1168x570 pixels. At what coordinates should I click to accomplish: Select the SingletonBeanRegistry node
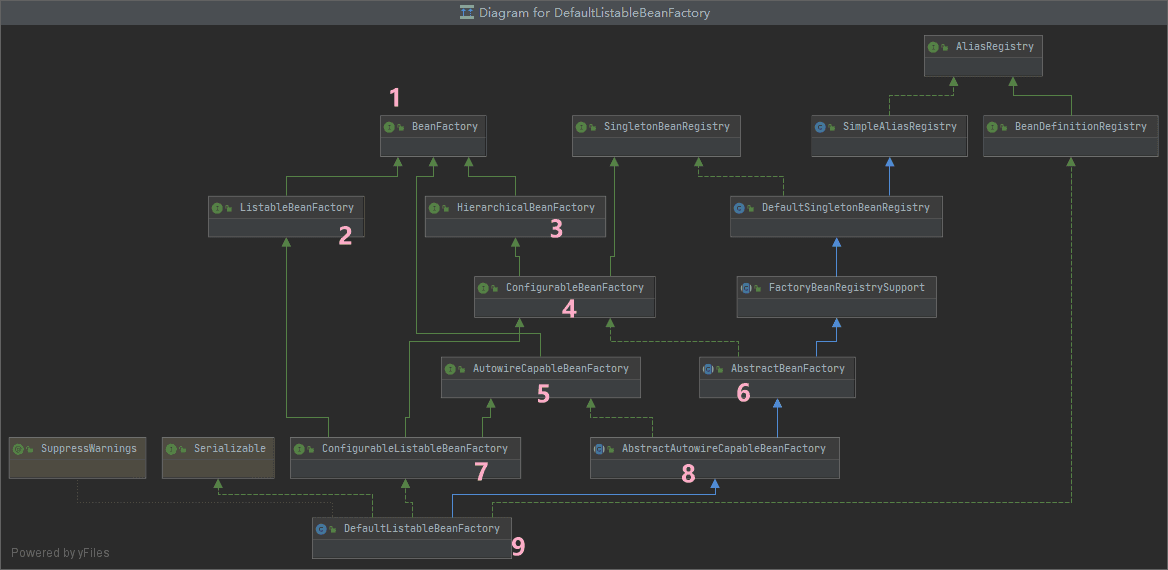click(x=656, y=136)
